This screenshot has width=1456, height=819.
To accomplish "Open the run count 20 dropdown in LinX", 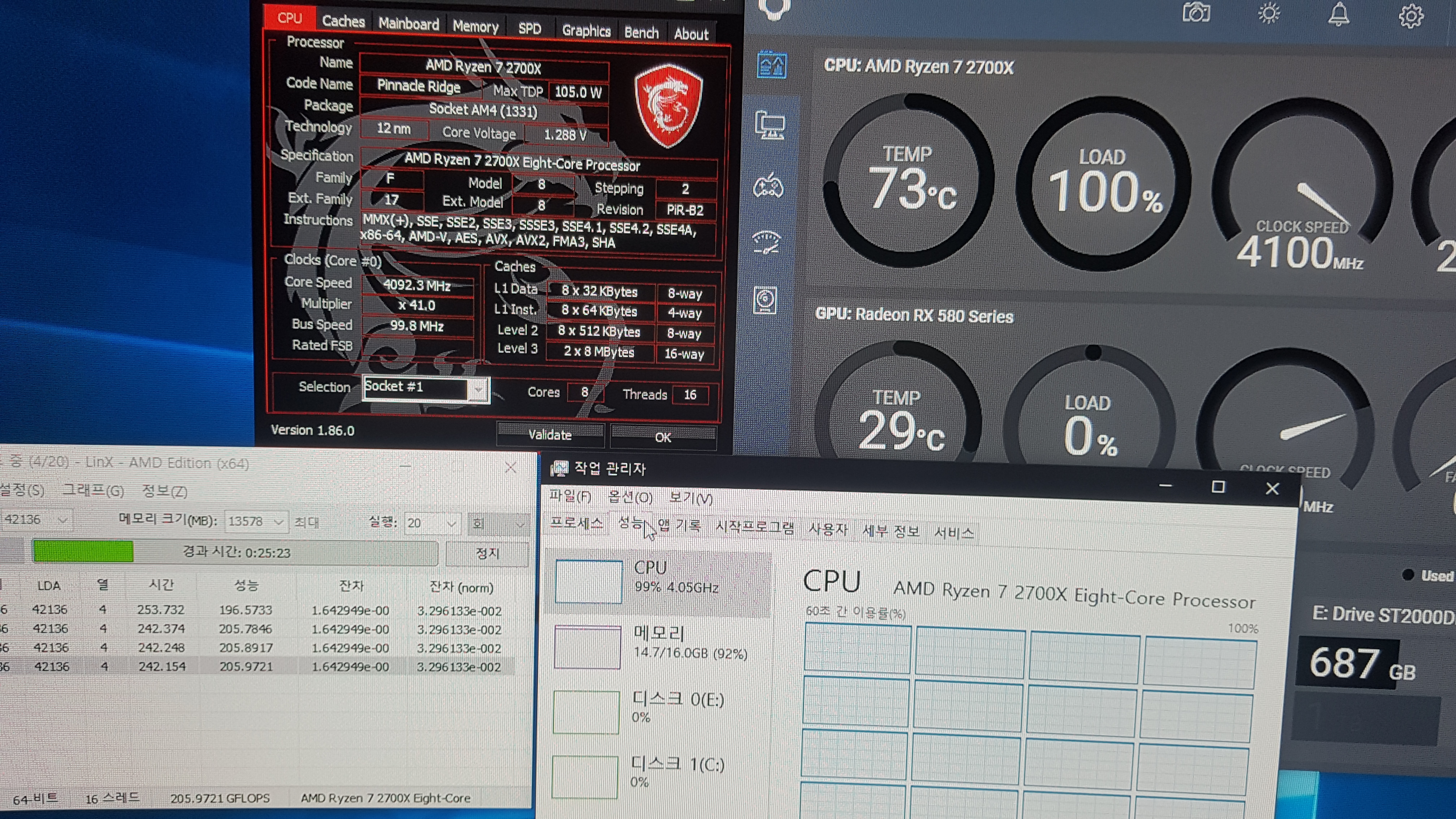I will tap(432, 523).
